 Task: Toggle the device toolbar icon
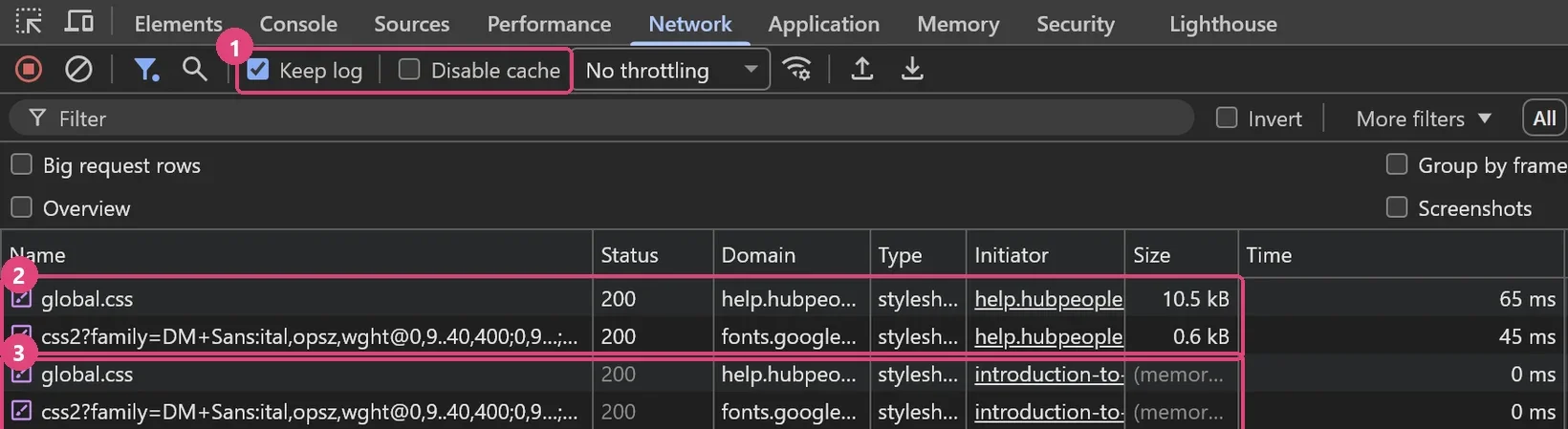coord(78,21)
